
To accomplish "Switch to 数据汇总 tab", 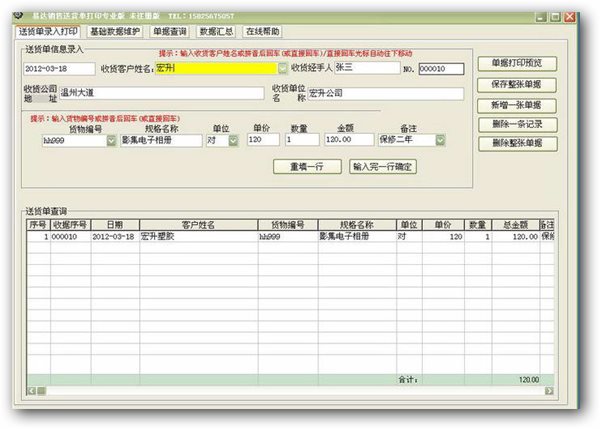I will pyautogui.click(x=216, y=31).
